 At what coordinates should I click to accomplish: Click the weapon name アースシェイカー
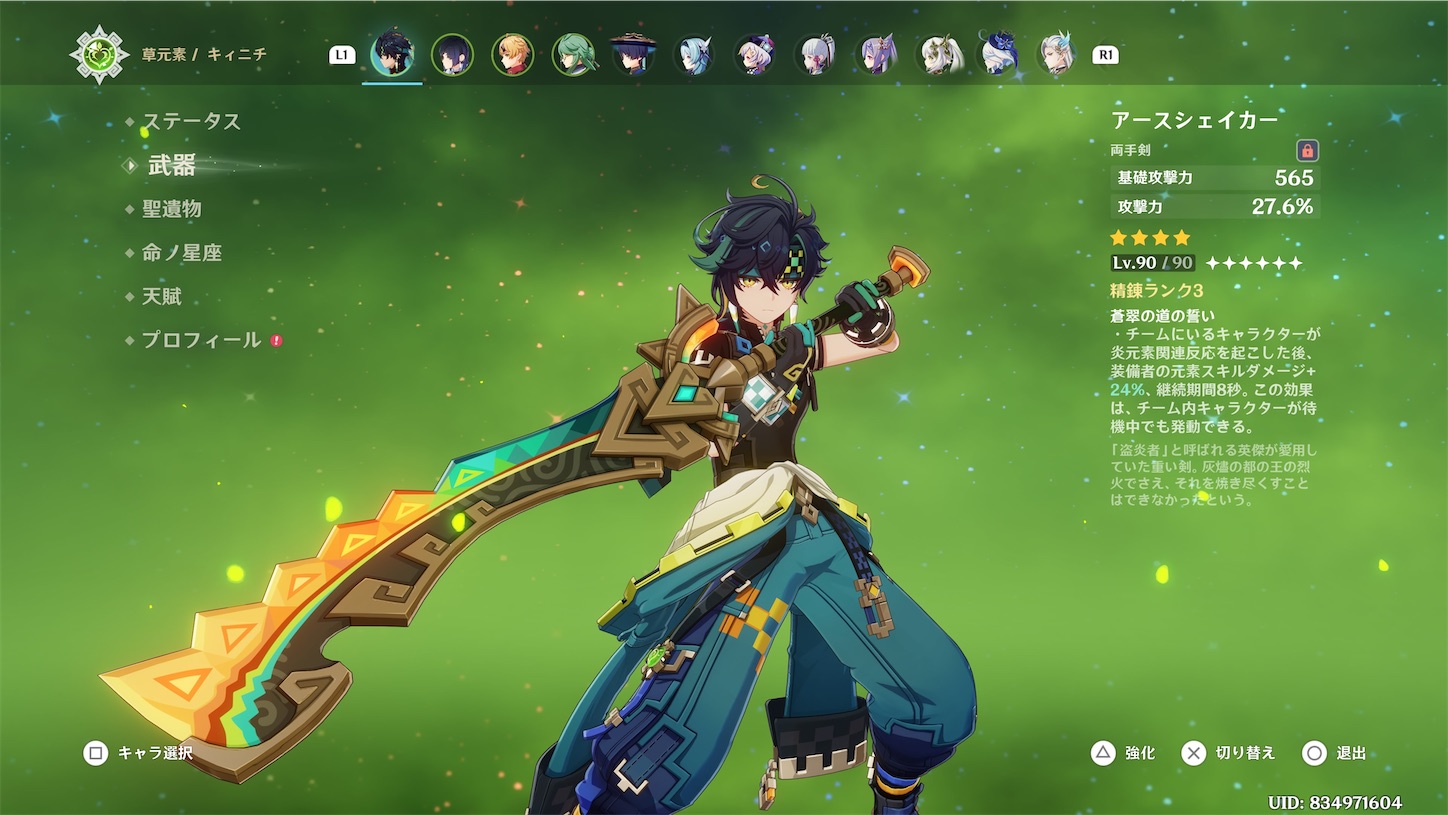pyautogui.click(x=1195, y=121)
